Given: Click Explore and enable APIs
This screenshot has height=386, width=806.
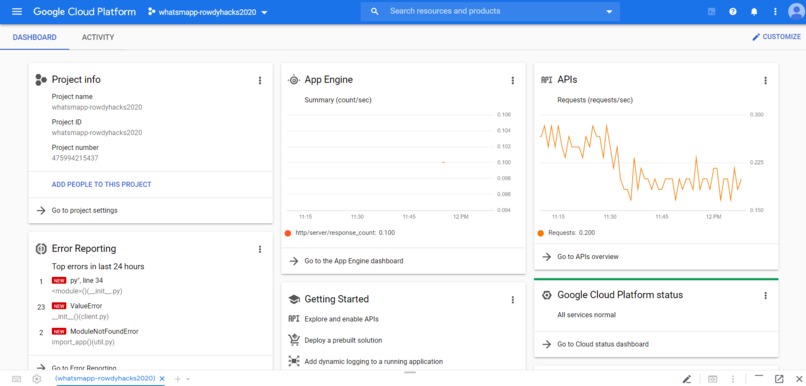Looking at the screenshot, I should click(341, 319).
